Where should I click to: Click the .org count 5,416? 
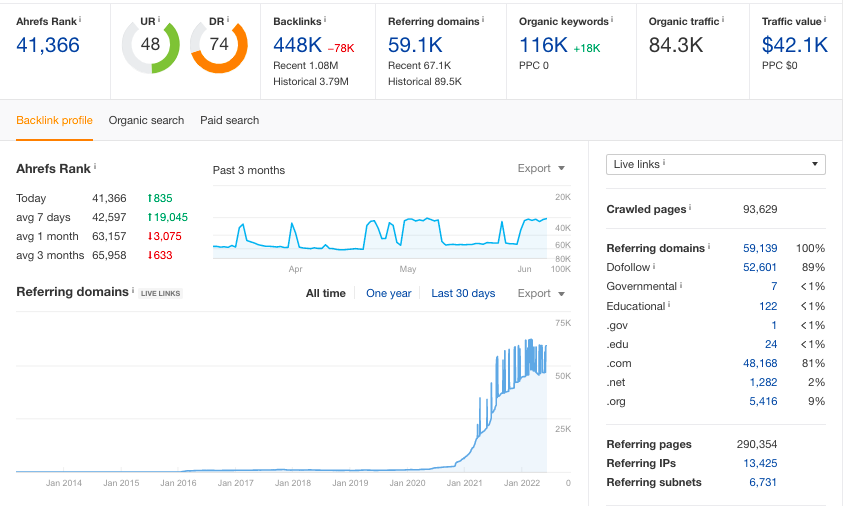(763, 401)
